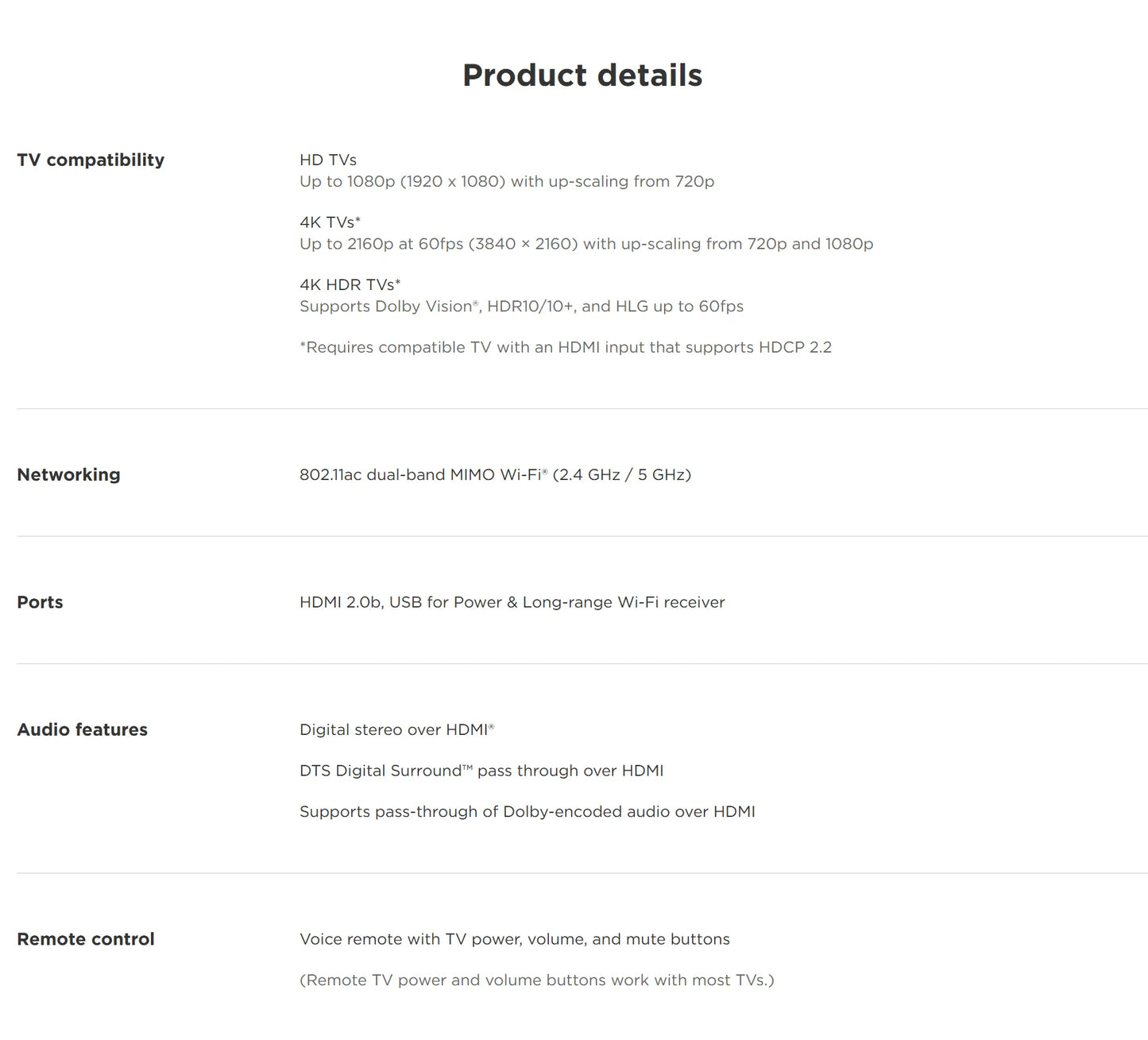Click the Dolby-encoded audio pass-through line
This screenshot has width=1148, height=1040.
pyautogui.click(x=527, y=811)
